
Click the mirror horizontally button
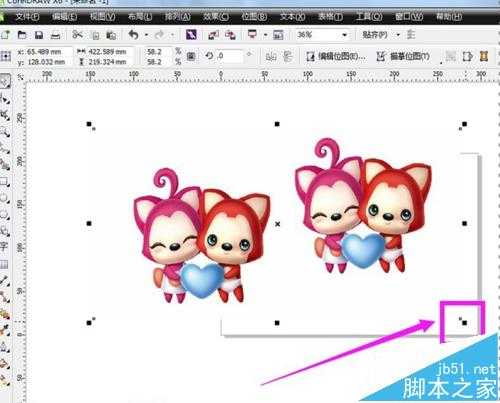click(271, 57)
